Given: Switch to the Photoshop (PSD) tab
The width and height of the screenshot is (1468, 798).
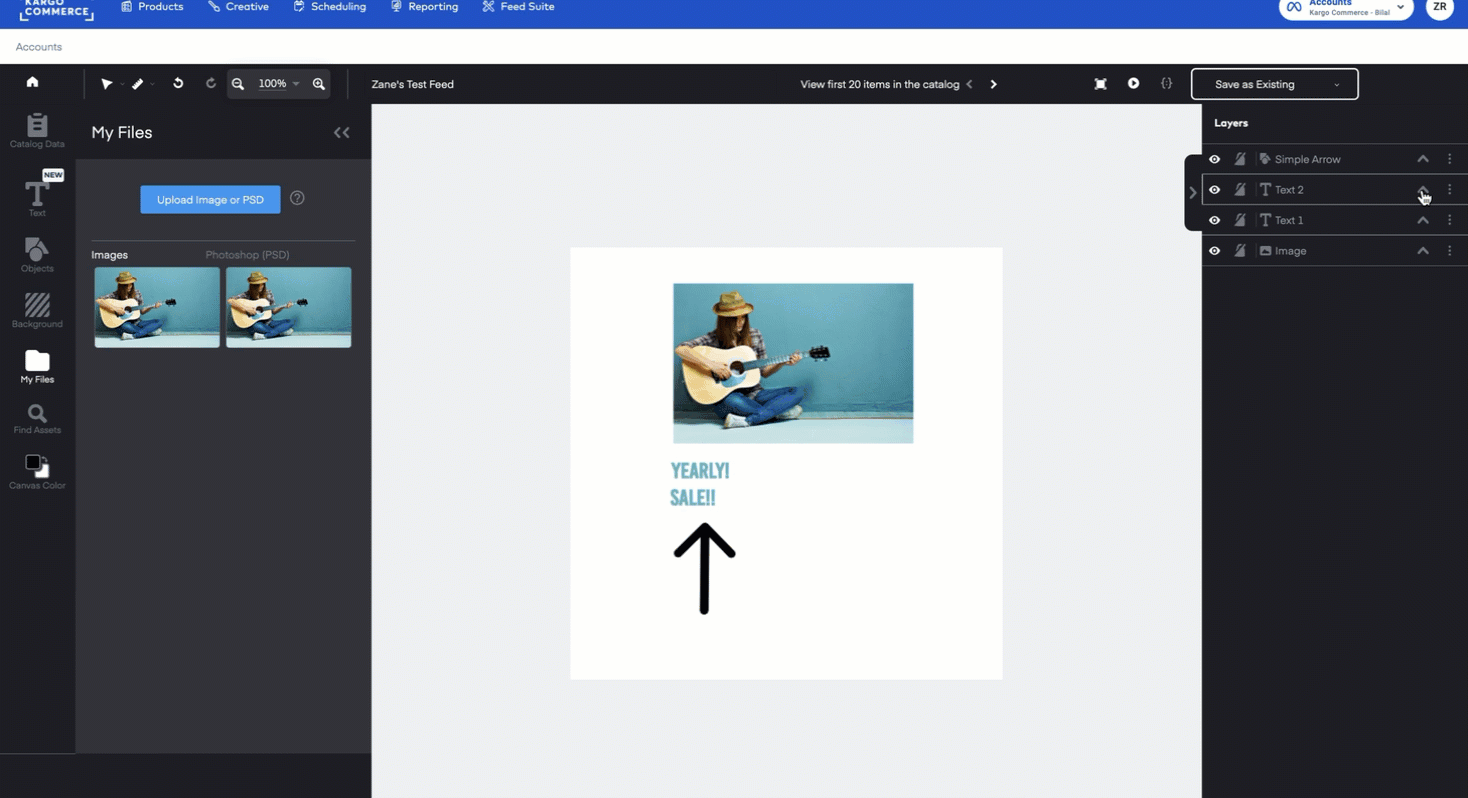Looking at the screenshot, I should [246, 254].
